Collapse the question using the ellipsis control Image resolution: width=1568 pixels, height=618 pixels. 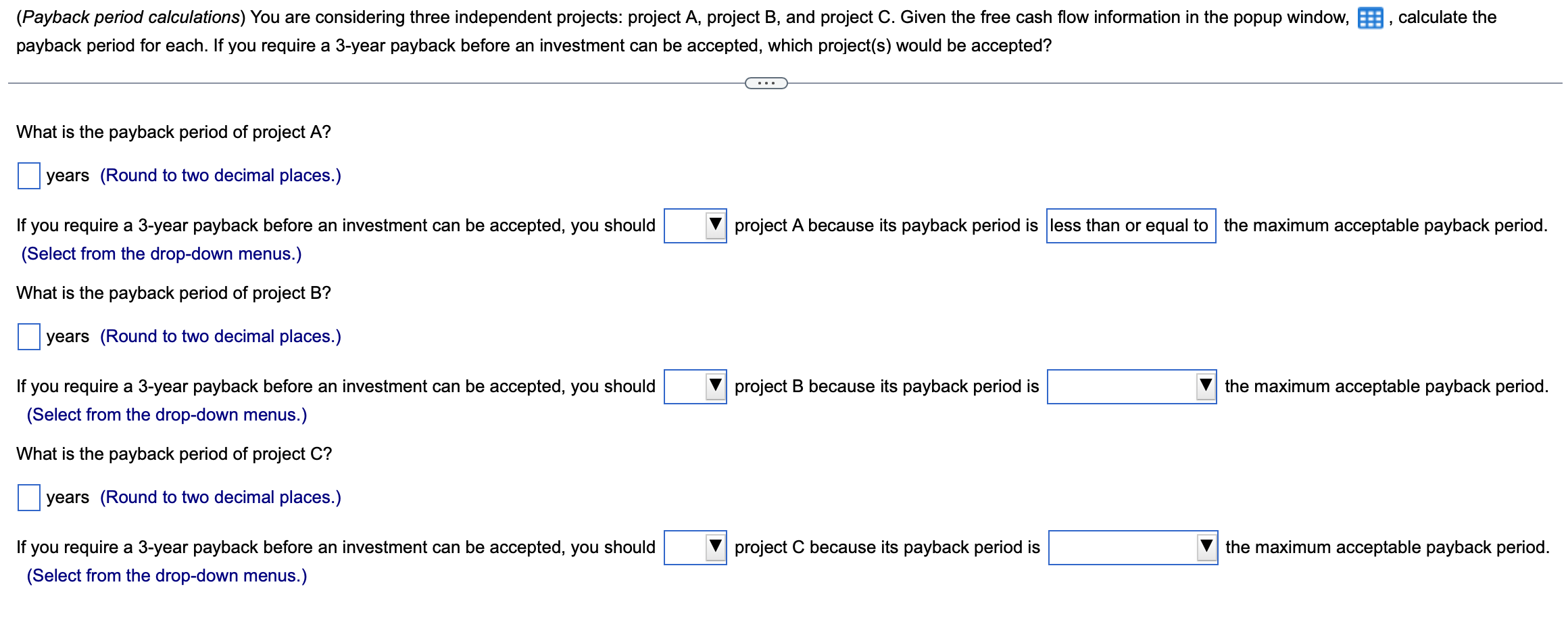767,82
